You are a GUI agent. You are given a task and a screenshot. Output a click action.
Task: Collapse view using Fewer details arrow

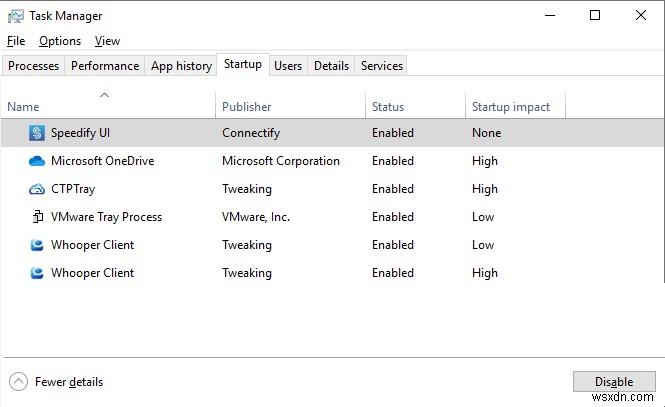pyautogui.click(x=18, y=382)
